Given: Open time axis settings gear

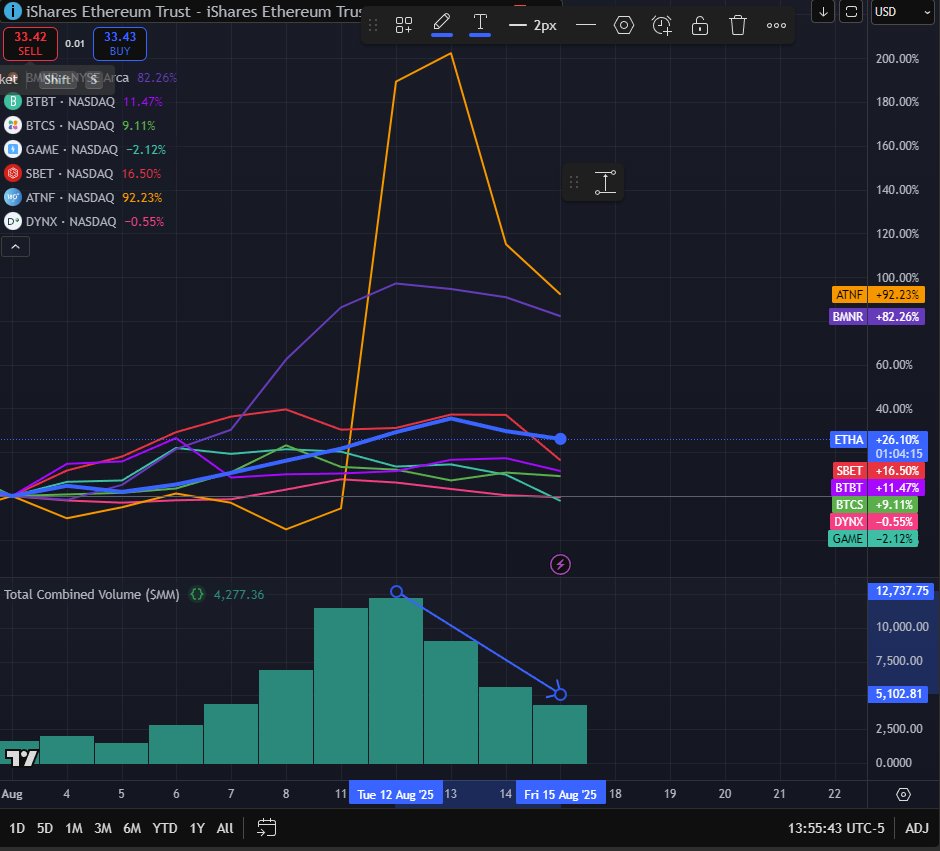Looking at the screenshot, I should click(903, 794).
